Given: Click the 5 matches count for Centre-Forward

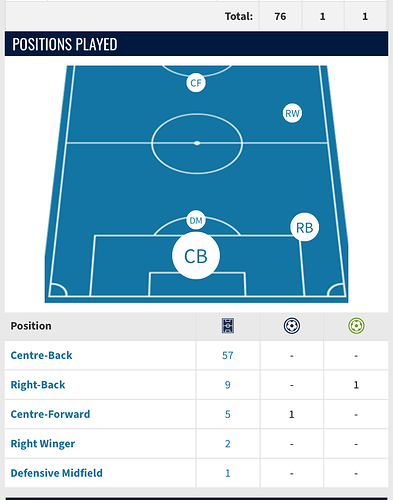Looking at the screenshot, I should coord(228,414).
